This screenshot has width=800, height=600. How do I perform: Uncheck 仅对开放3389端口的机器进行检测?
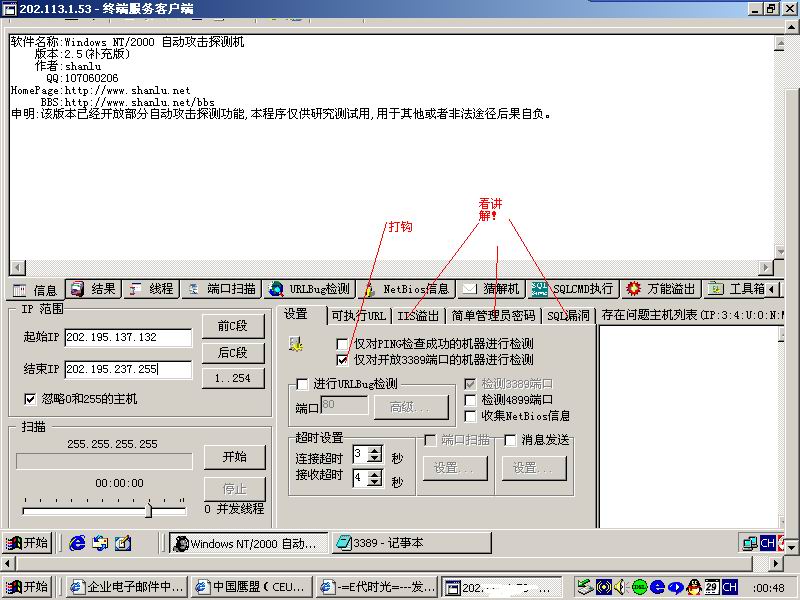pyautogui.click(x=343, y=360)
